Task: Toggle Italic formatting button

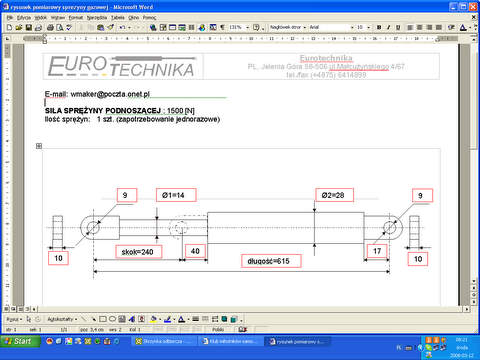Action: (388, 27)
